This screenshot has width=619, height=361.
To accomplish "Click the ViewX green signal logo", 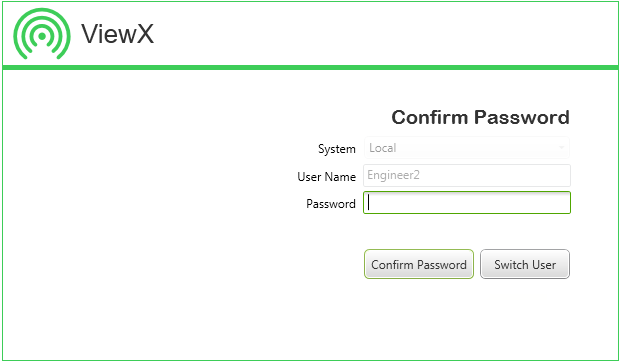I will pos(42,34).
